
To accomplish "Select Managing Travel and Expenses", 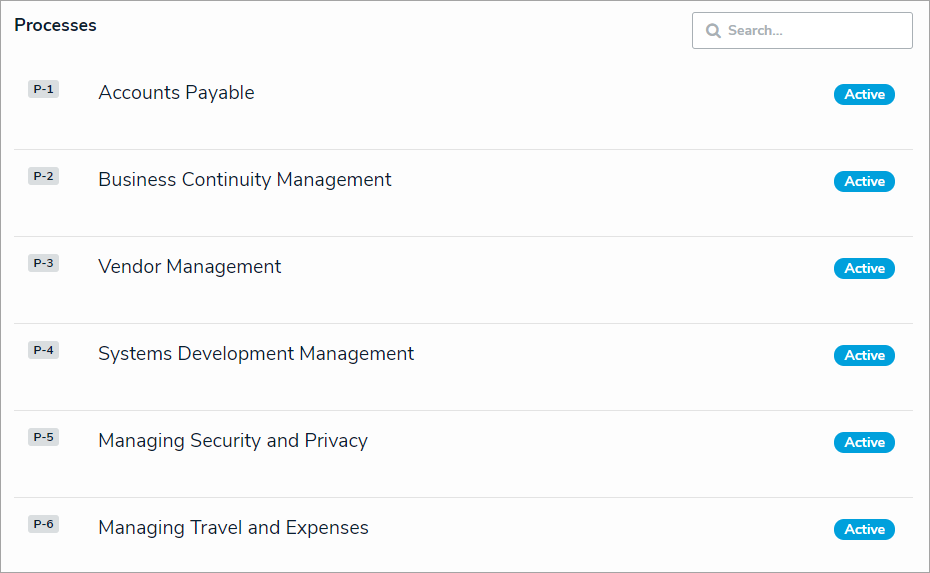I will point(233,528).
